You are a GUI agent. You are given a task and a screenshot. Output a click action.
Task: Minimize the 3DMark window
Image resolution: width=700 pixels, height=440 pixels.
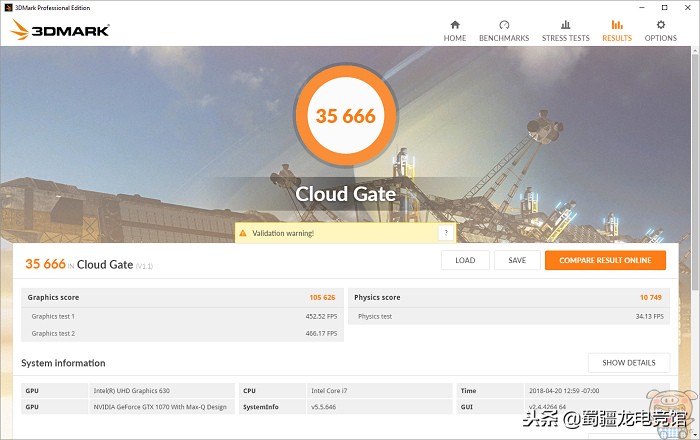point(642,8)
